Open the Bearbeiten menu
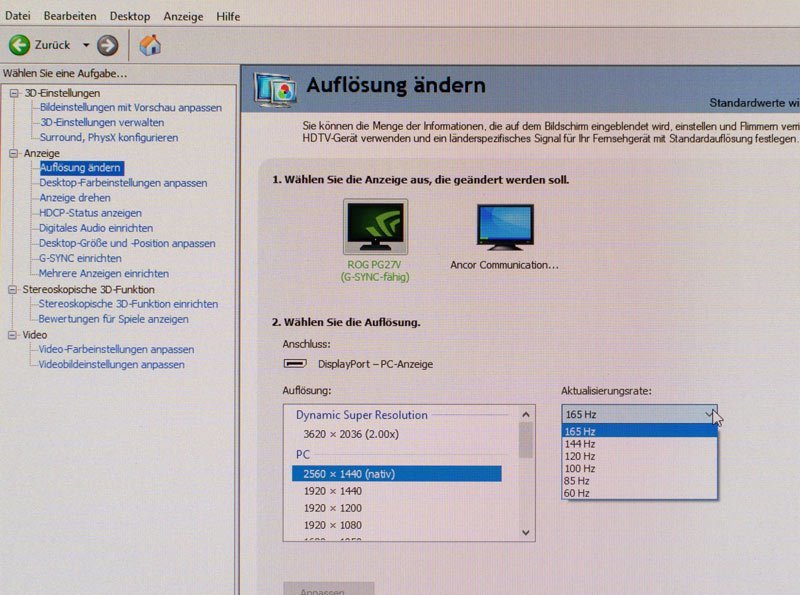The image size is (800, 595). [70, 16]
